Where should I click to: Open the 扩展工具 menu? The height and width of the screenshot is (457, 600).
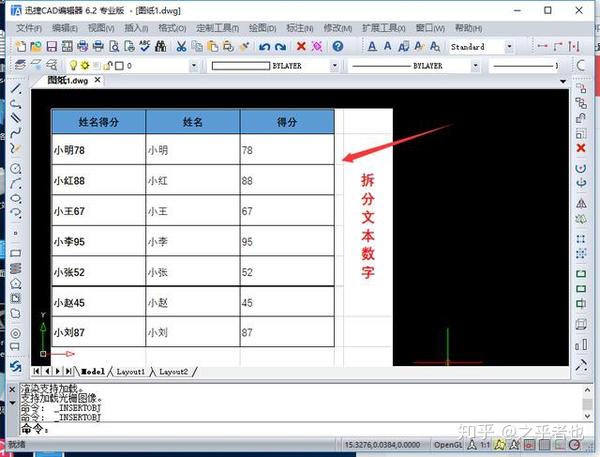383,28
